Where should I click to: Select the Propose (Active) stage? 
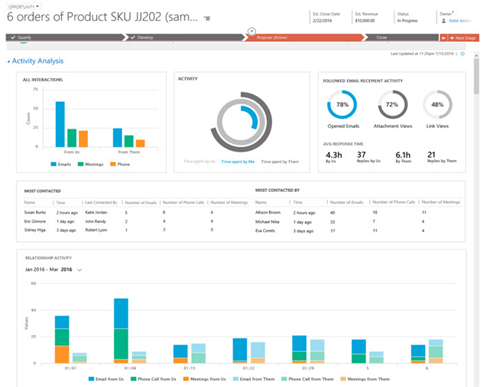(x=305, y=37)
